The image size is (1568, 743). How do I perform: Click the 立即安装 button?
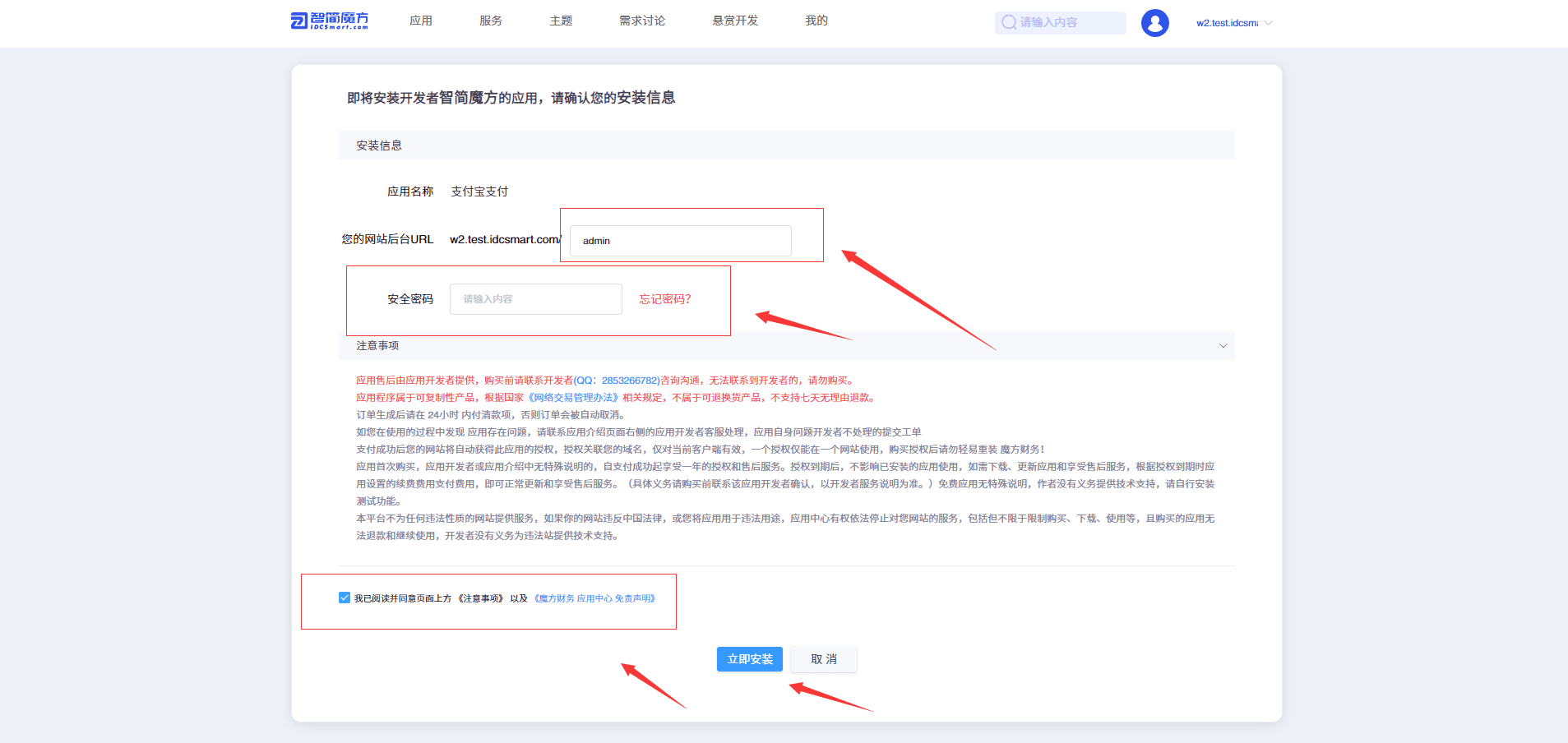[750, 659]
